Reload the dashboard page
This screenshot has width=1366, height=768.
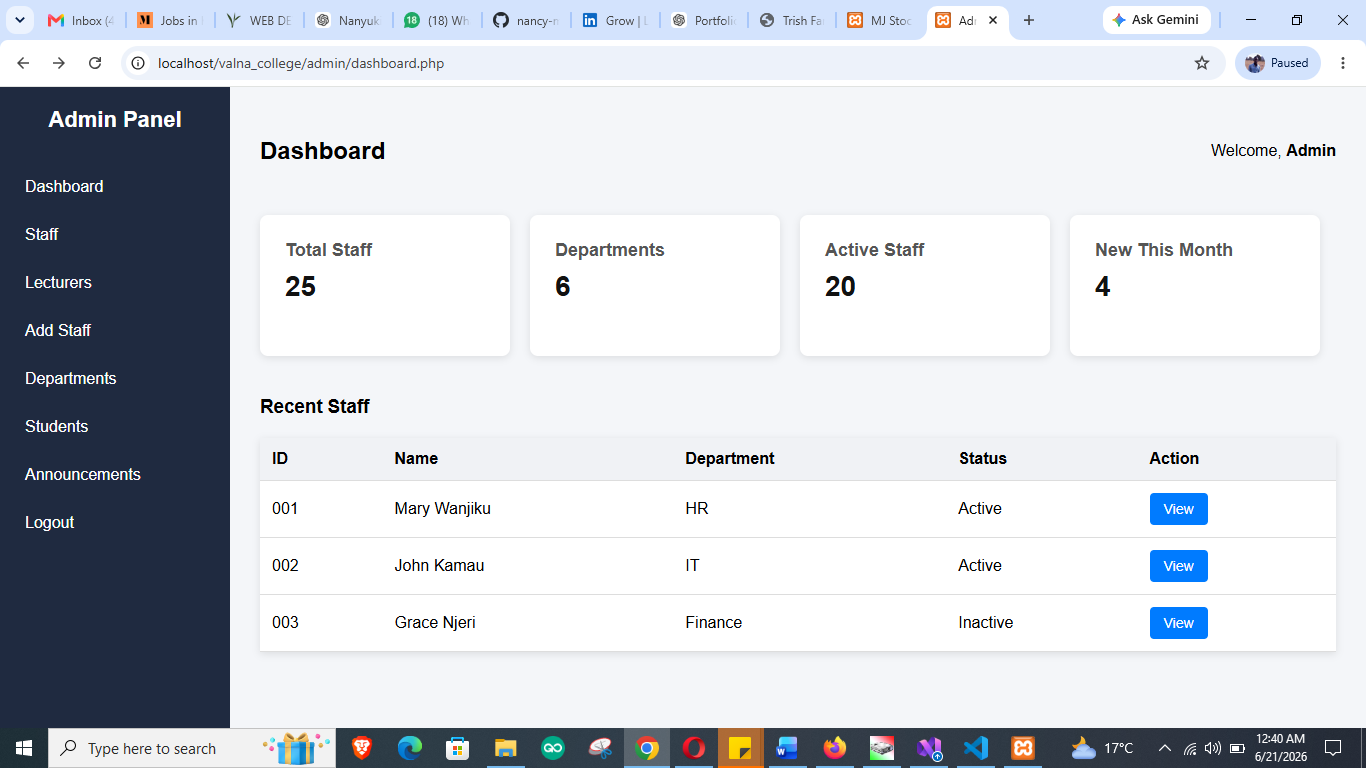95,63
